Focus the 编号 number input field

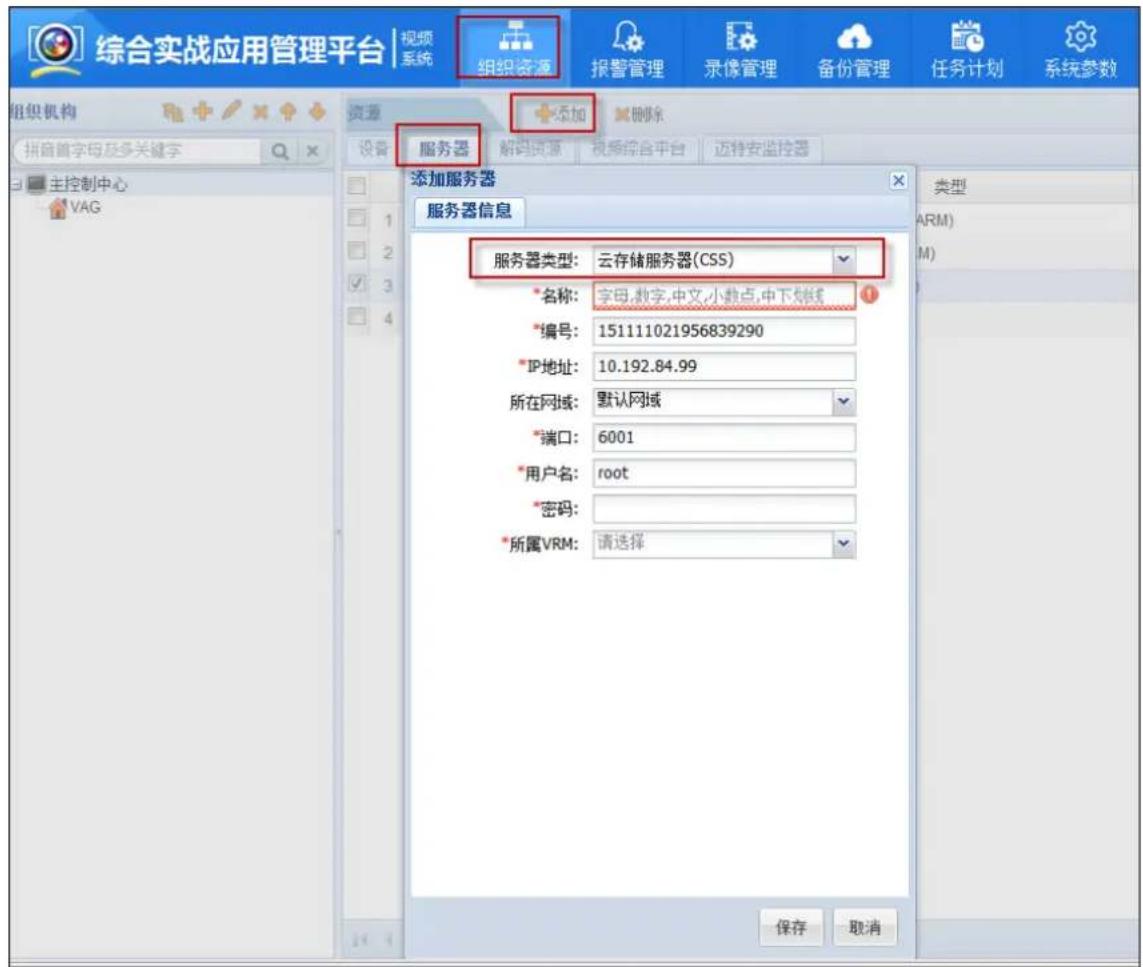coord(724,331)
